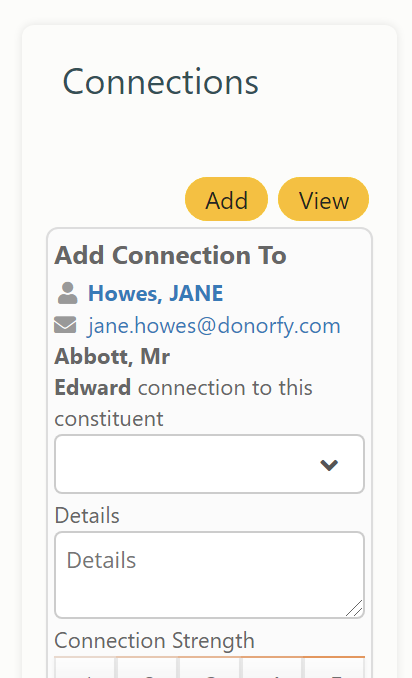Image resolution: width=412 pixels, height=678 pixels.
Task: Select connection strength level 1
Action: coord(85,668)
